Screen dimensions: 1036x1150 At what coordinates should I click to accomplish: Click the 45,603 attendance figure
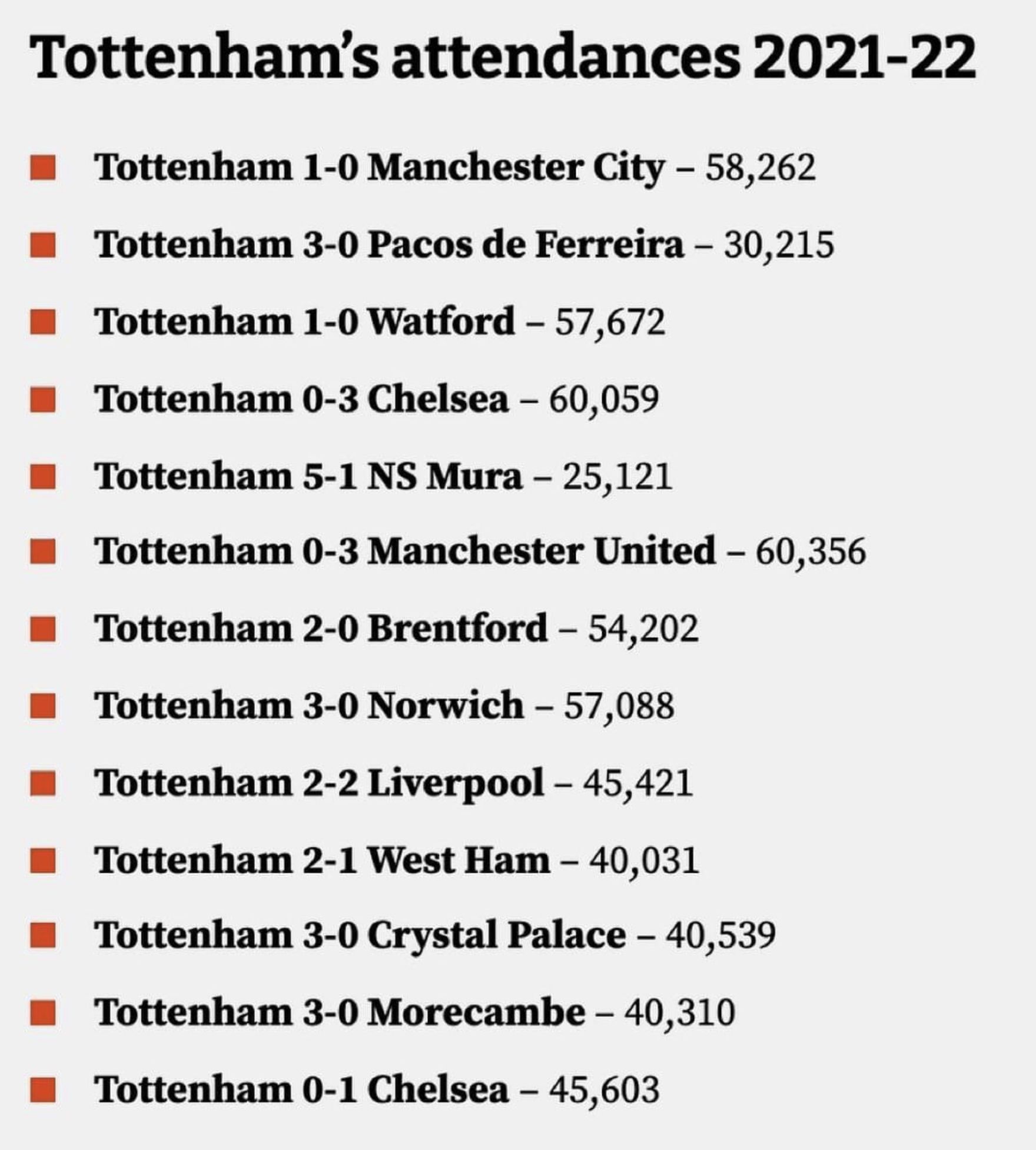(x=605, y=1090)
